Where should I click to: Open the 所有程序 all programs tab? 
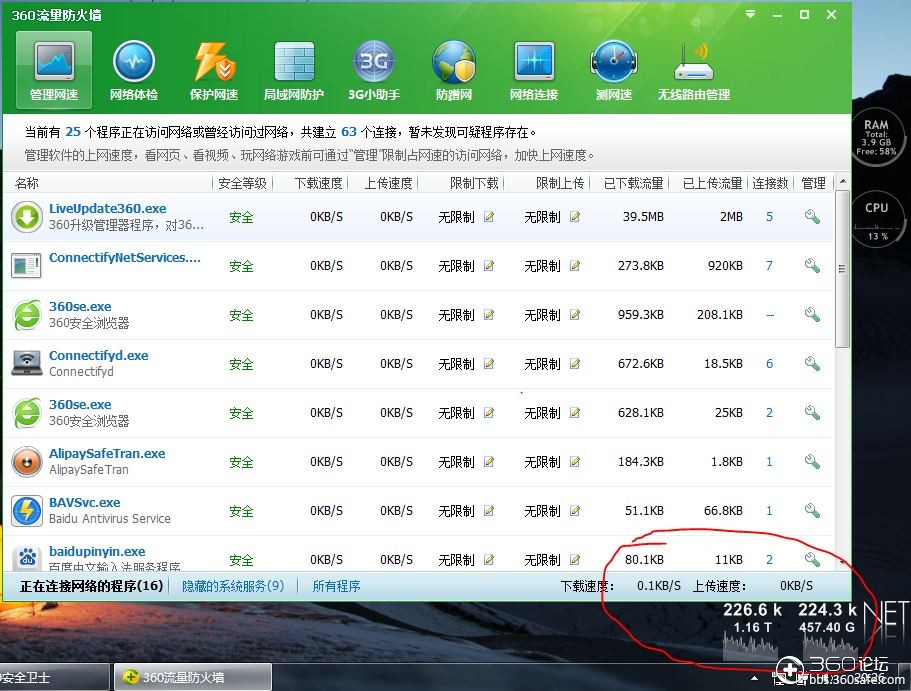[336, 586]
